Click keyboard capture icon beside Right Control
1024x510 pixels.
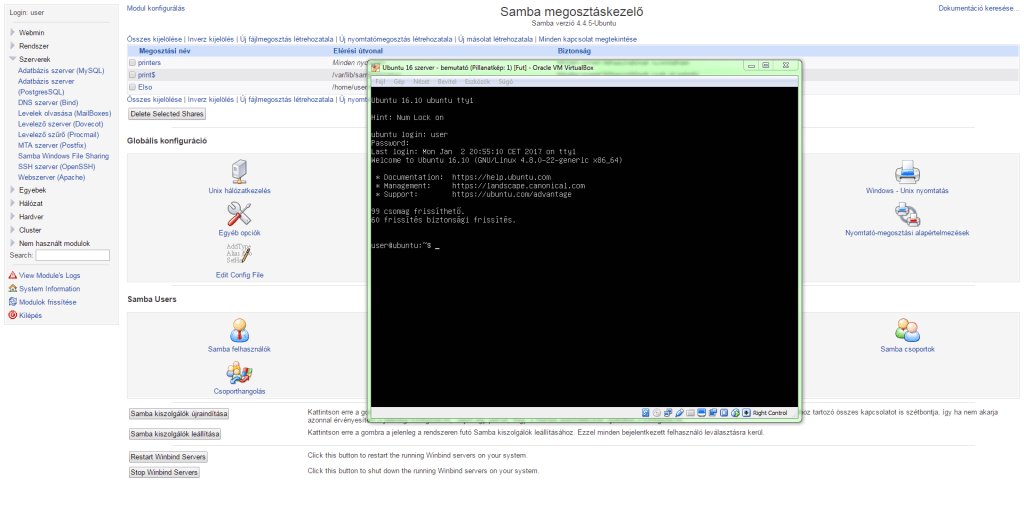(x=746, y=413)
